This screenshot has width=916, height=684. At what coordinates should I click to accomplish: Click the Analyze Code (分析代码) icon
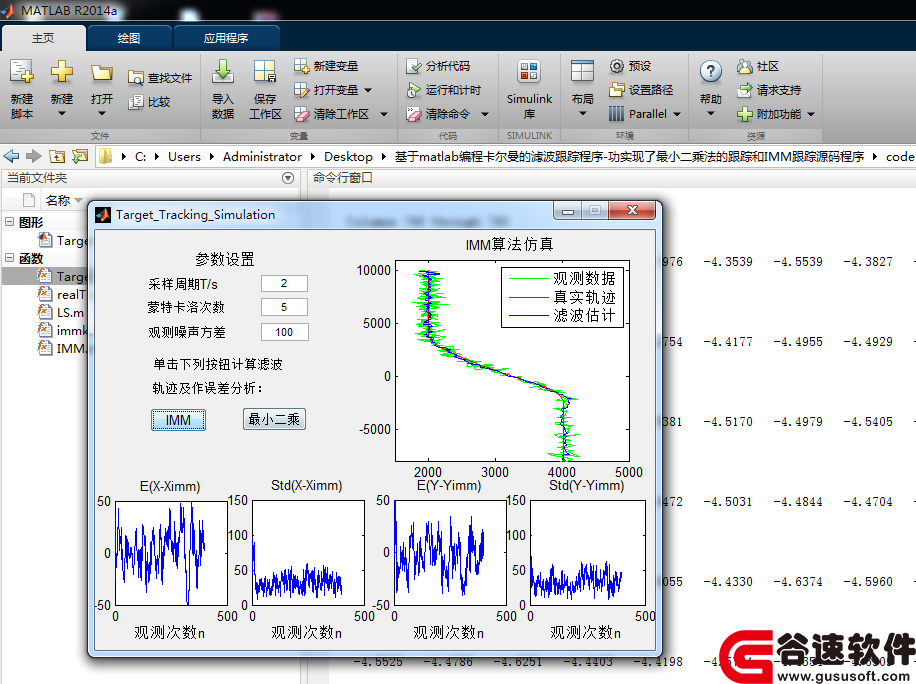(414, 66)
